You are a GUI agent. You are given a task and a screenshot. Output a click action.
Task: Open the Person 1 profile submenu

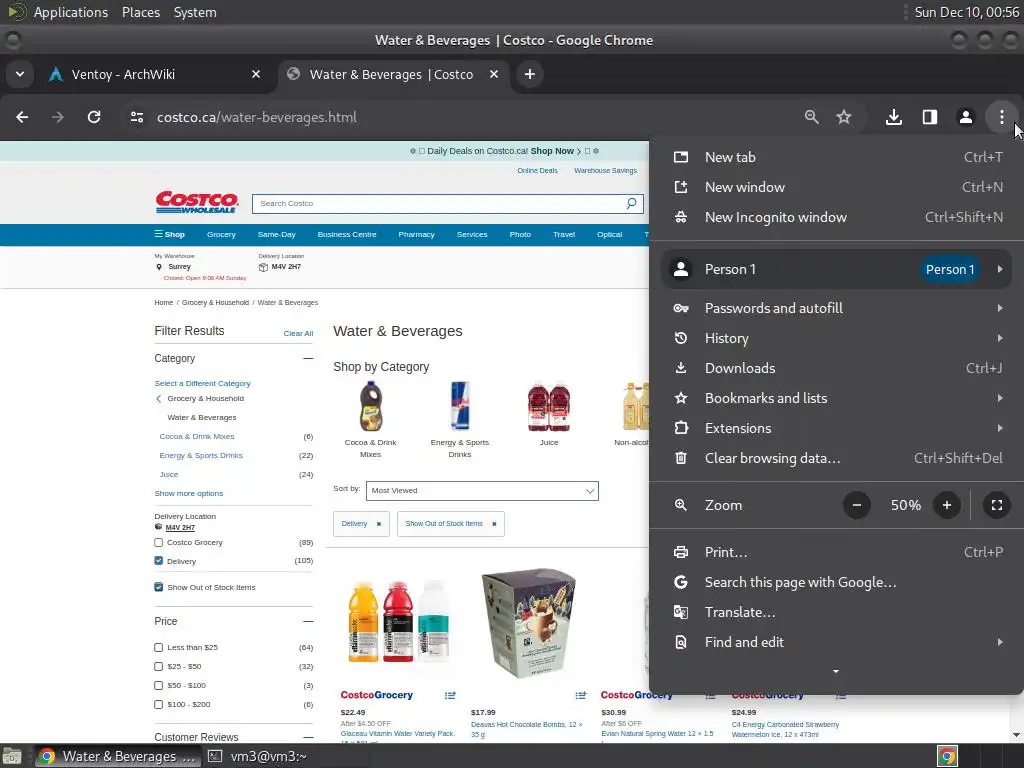pyautogui.click(x=837, y=269)
